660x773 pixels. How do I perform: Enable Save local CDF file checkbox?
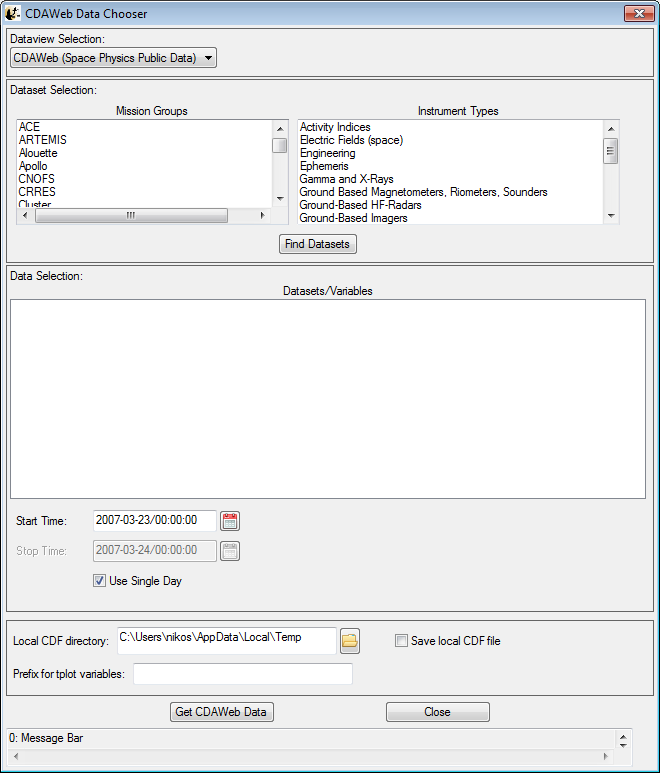click(x=401, y=641)
